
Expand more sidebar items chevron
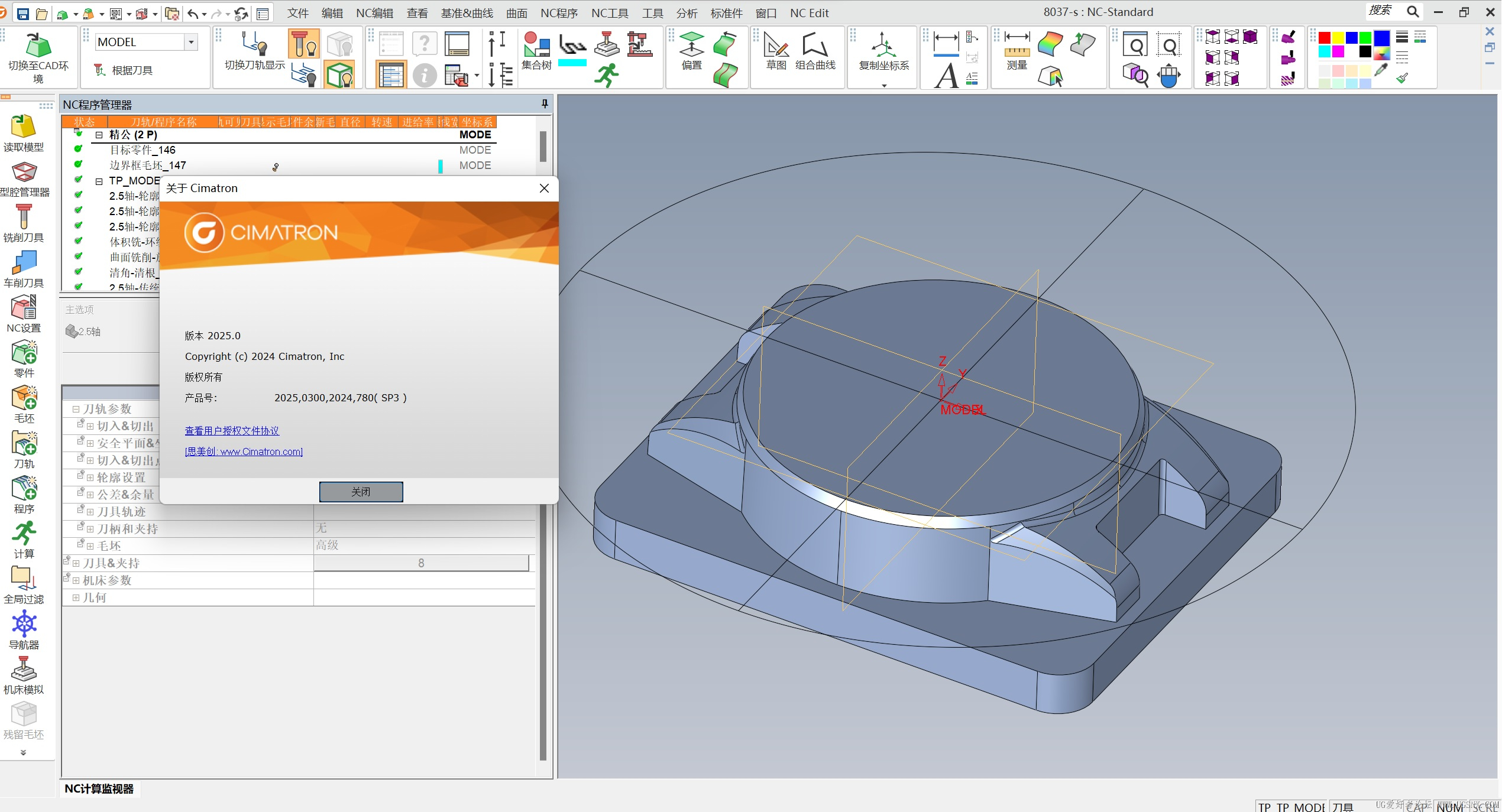pyautogui.click(x=23, y=752)
